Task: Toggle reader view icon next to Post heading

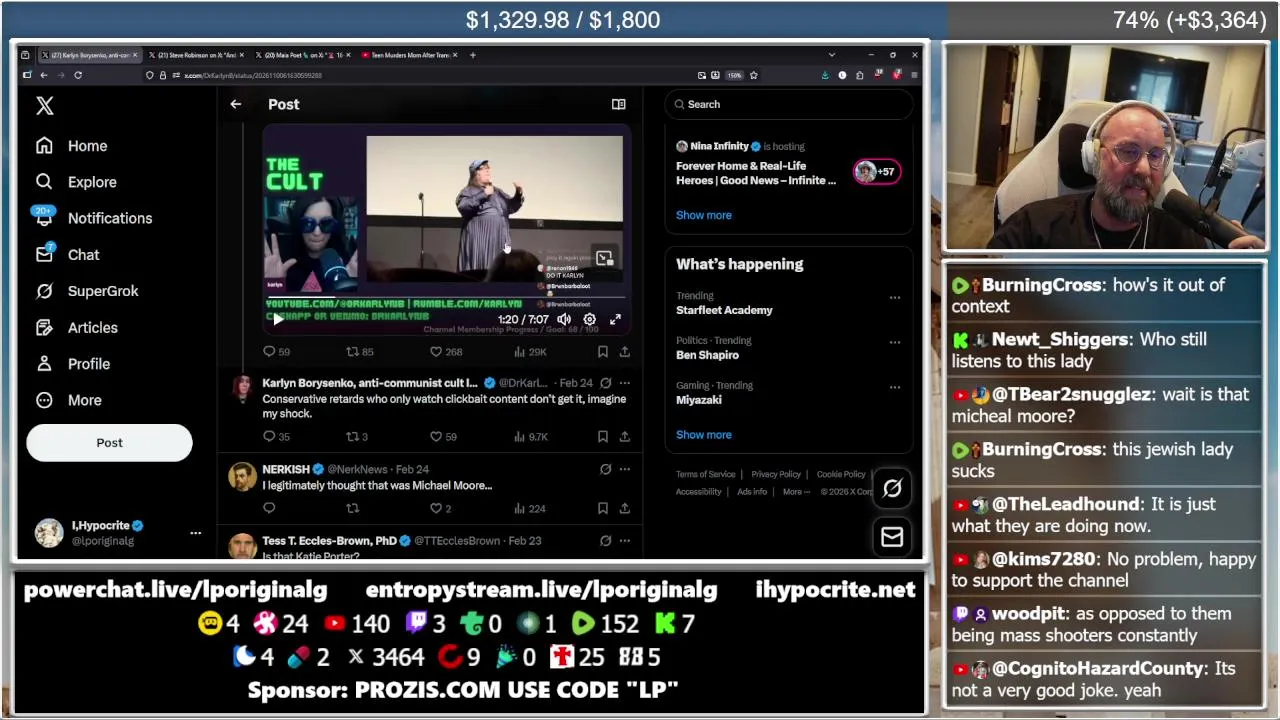Action: (x=618, y=104)
